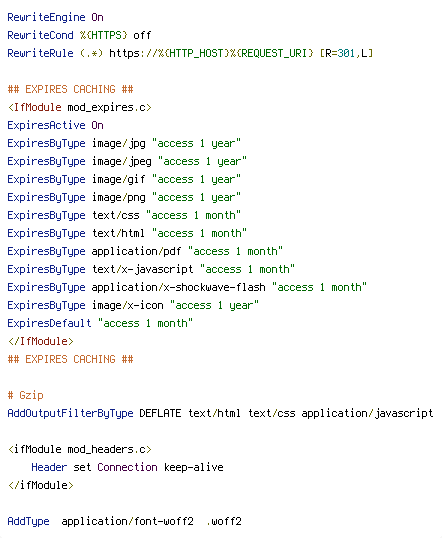Image resolution: width=442 pixels, height=538 pixels.
Task: Click the application/x-shockwave-flash type text
Action: [178, 287]
